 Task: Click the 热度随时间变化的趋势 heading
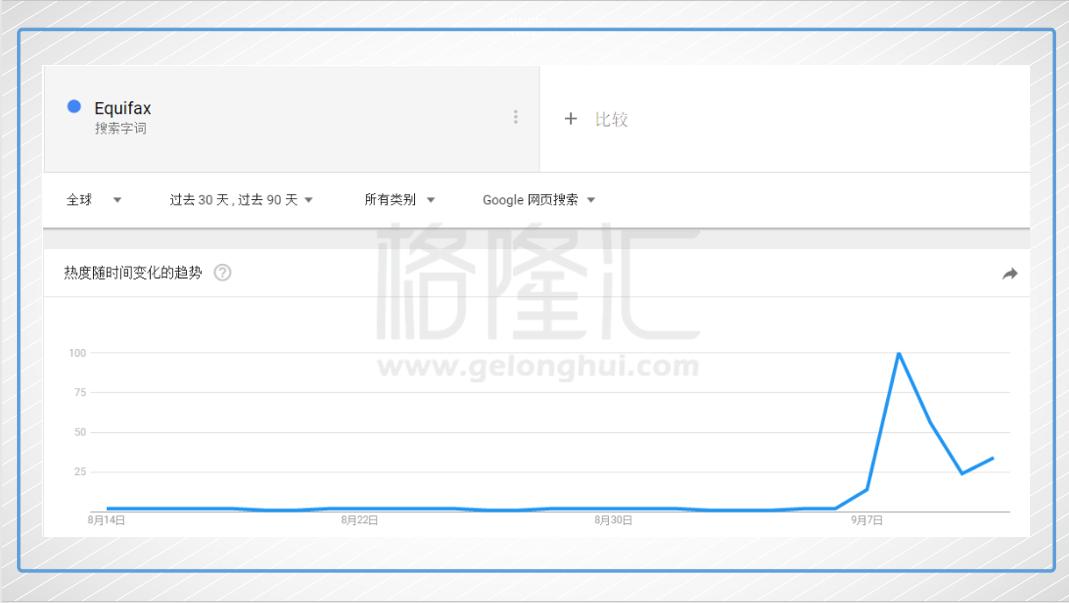click(133, 273)
